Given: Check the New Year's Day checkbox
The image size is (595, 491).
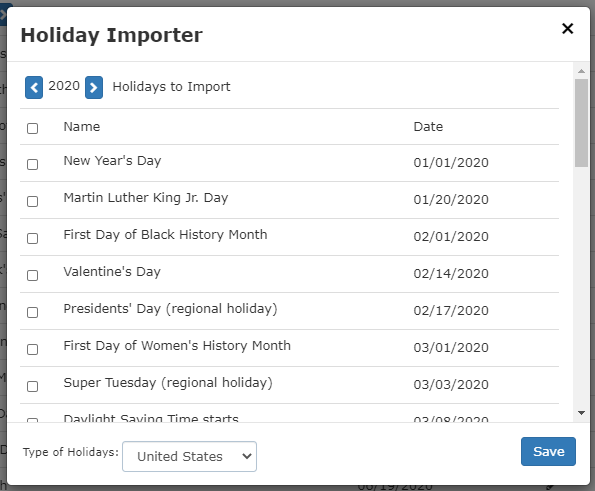Looking at the screenshot, I should tap(33, 164).
